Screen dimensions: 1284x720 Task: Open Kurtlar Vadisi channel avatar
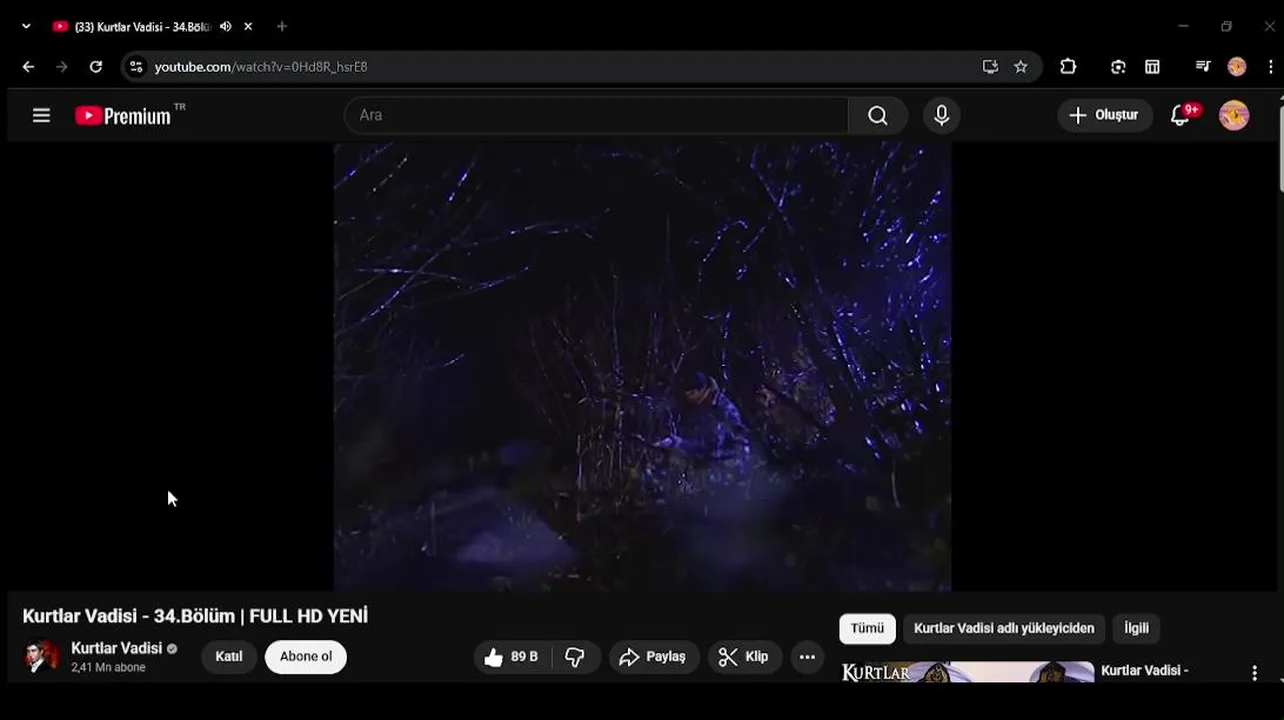[41, 657]
